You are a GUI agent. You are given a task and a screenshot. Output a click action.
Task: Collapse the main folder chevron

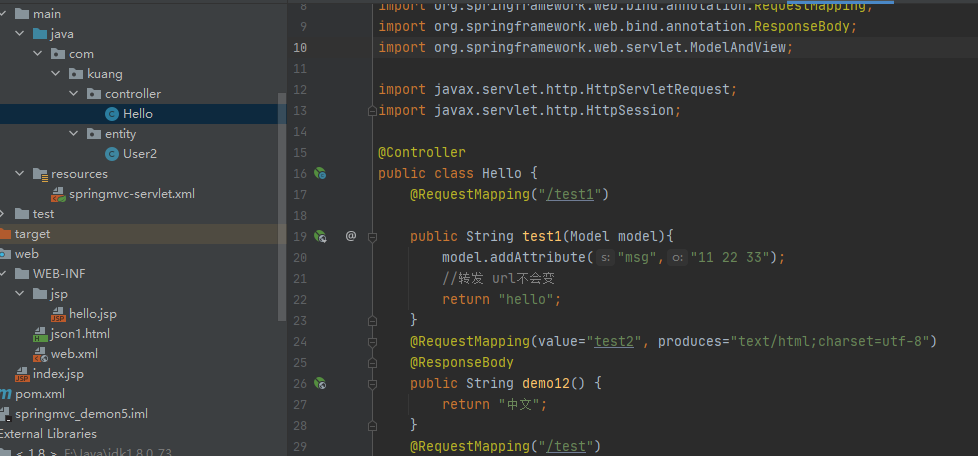click(2, 14)
